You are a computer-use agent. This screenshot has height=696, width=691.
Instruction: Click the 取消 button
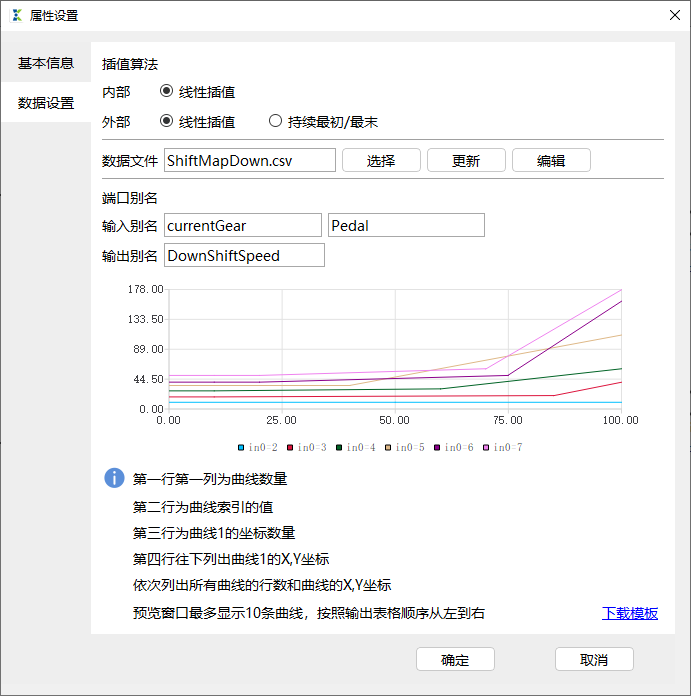click(x=594, y=659)
